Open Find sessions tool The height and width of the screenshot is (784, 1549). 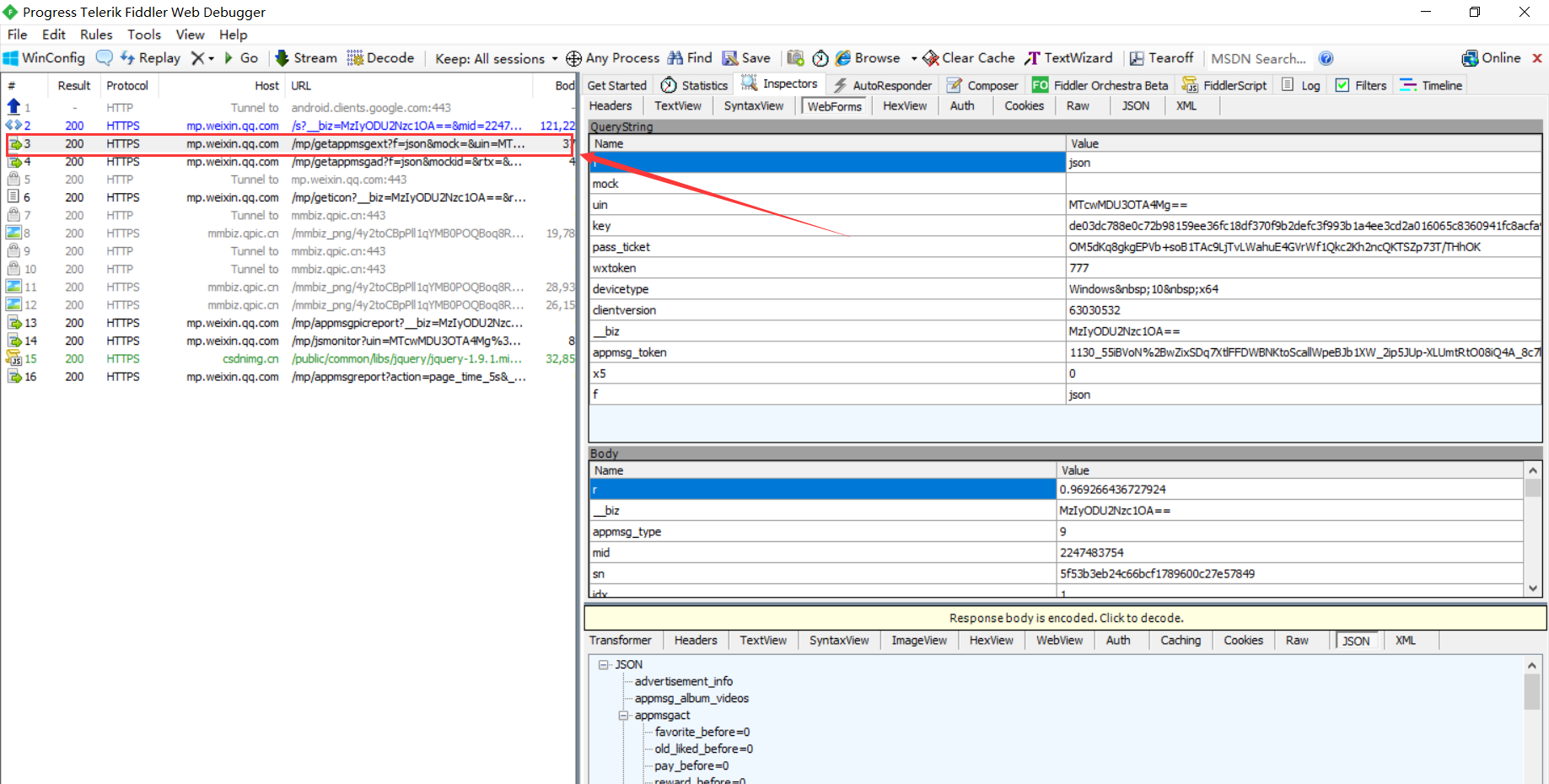(690, 58)
